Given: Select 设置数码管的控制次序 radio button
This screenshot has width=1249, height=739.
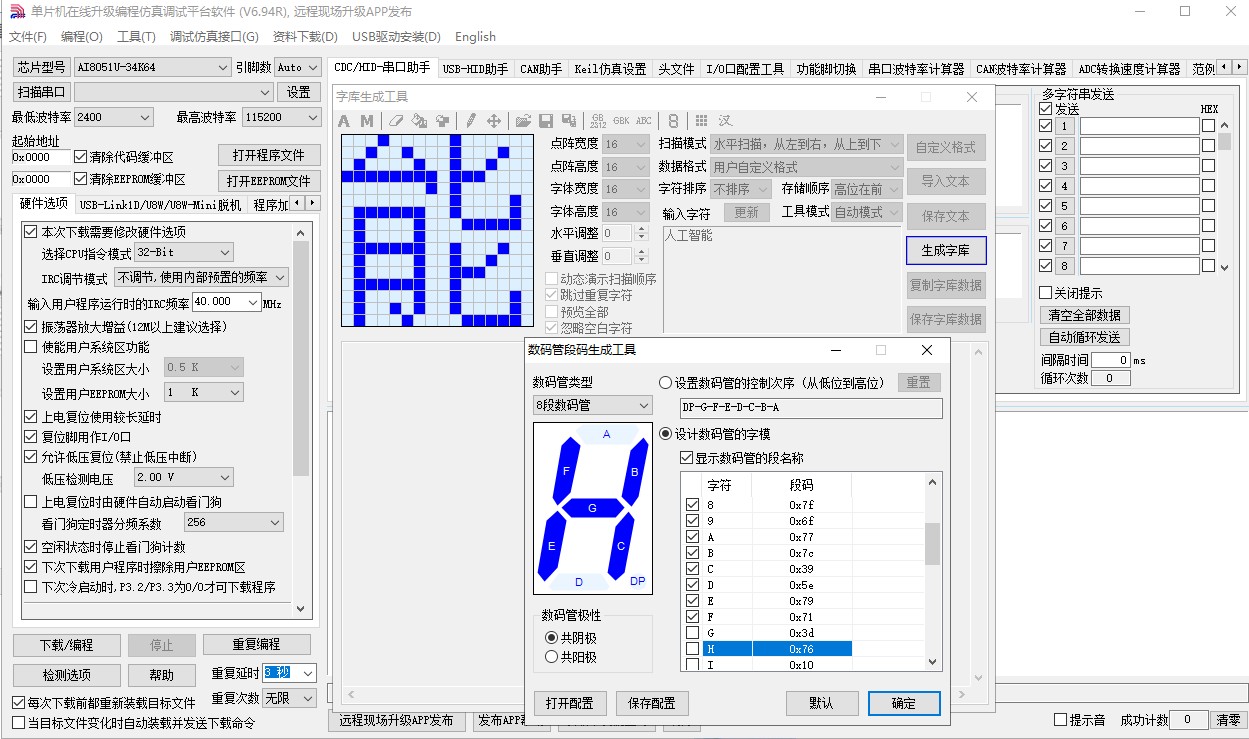Looking at the screenshot, I should [x=666, y=382].
